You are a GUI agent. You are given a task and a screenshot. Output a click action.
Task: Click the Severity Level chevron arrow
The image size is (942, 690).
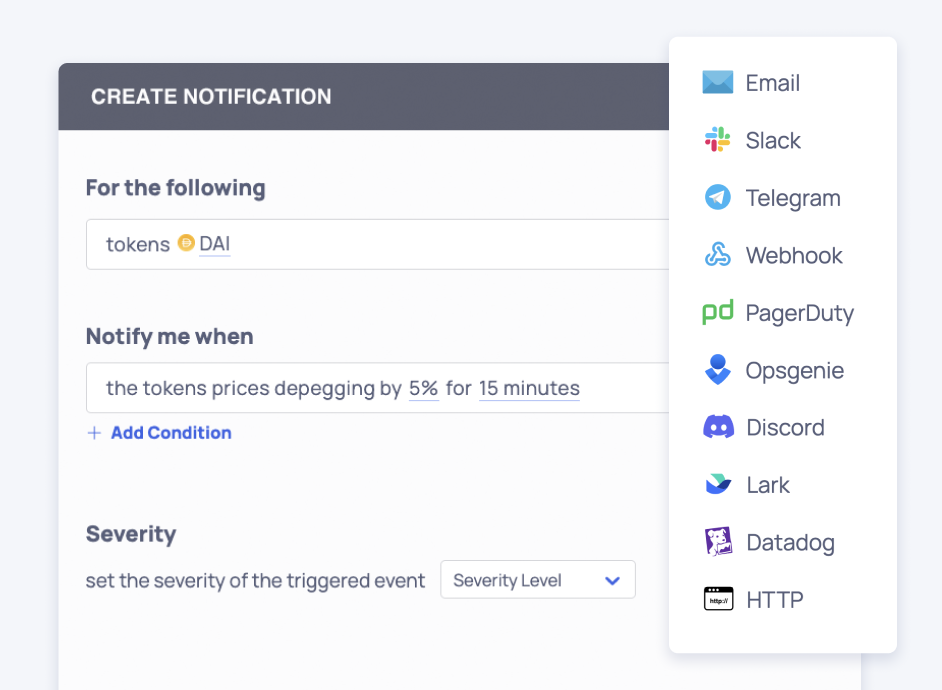point(613,580)
